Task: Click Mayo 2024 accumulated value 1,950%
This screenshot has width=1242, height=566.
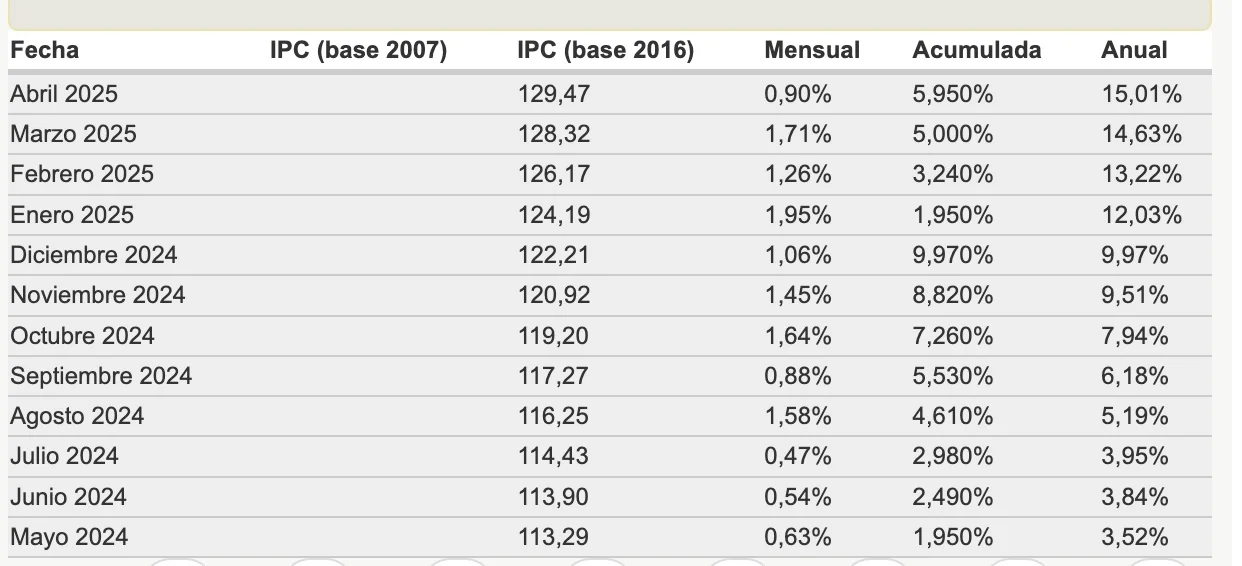Action: click(953, 537)
